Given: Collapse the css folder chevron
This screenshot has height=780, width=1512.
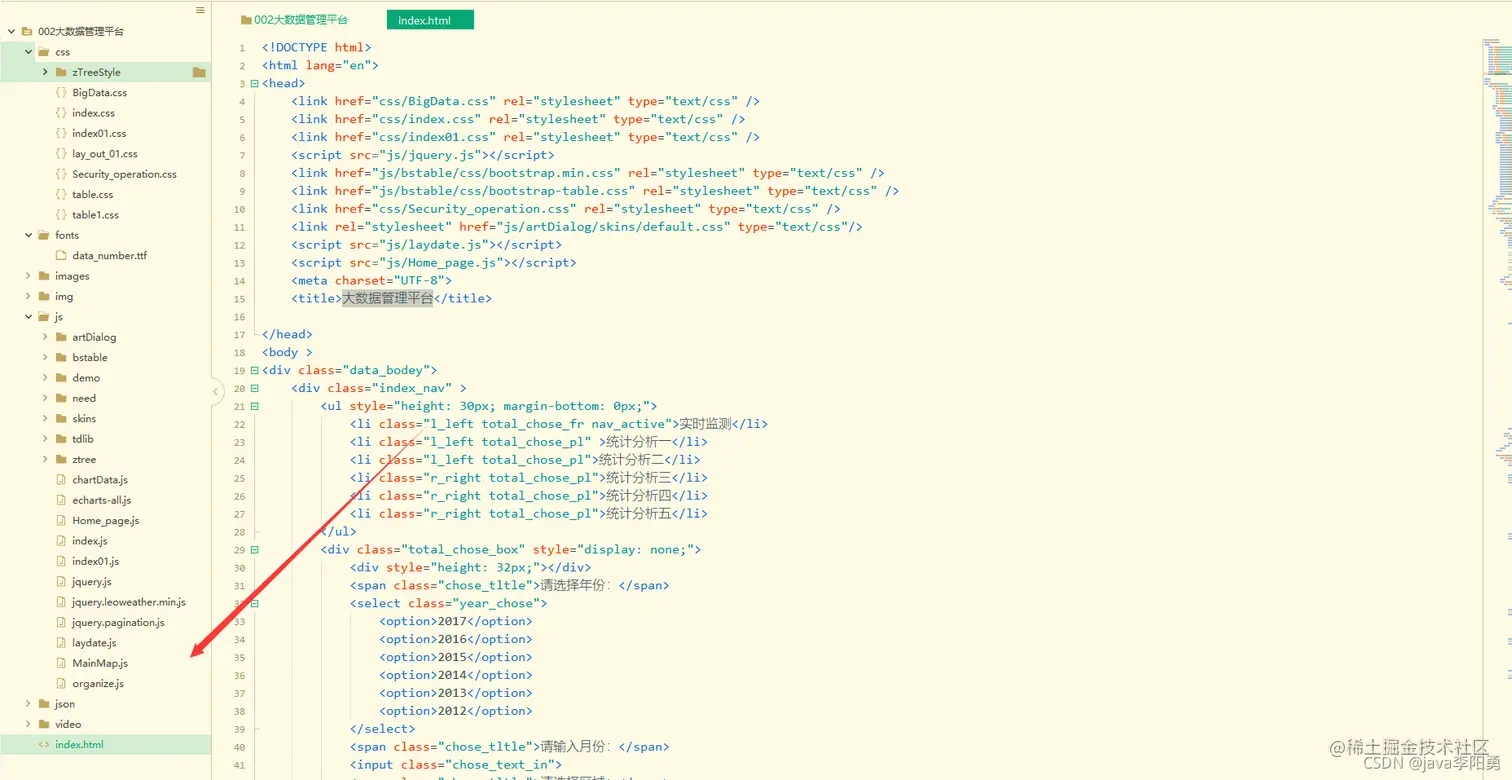Looking at the screenshot, I should point(28,52).
